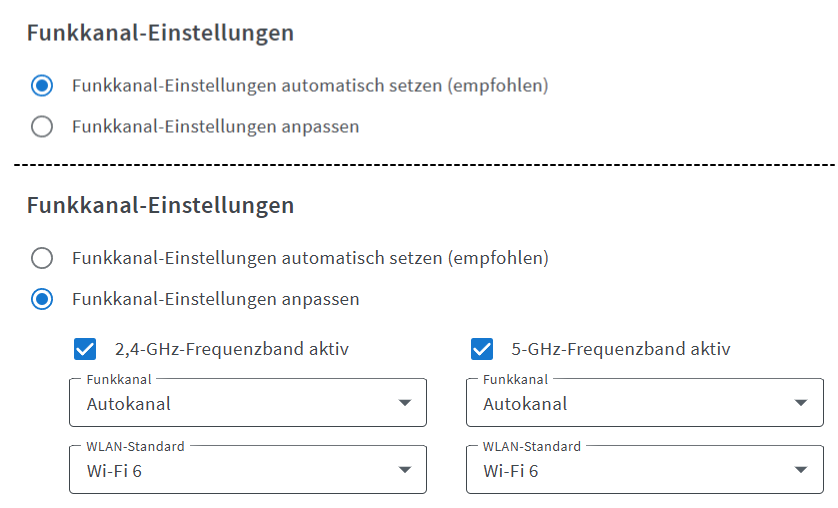
Task: Click the 'Wi-Fi 6' value in 5-GHz WLAN-Standard field
Action: point(510,470)
